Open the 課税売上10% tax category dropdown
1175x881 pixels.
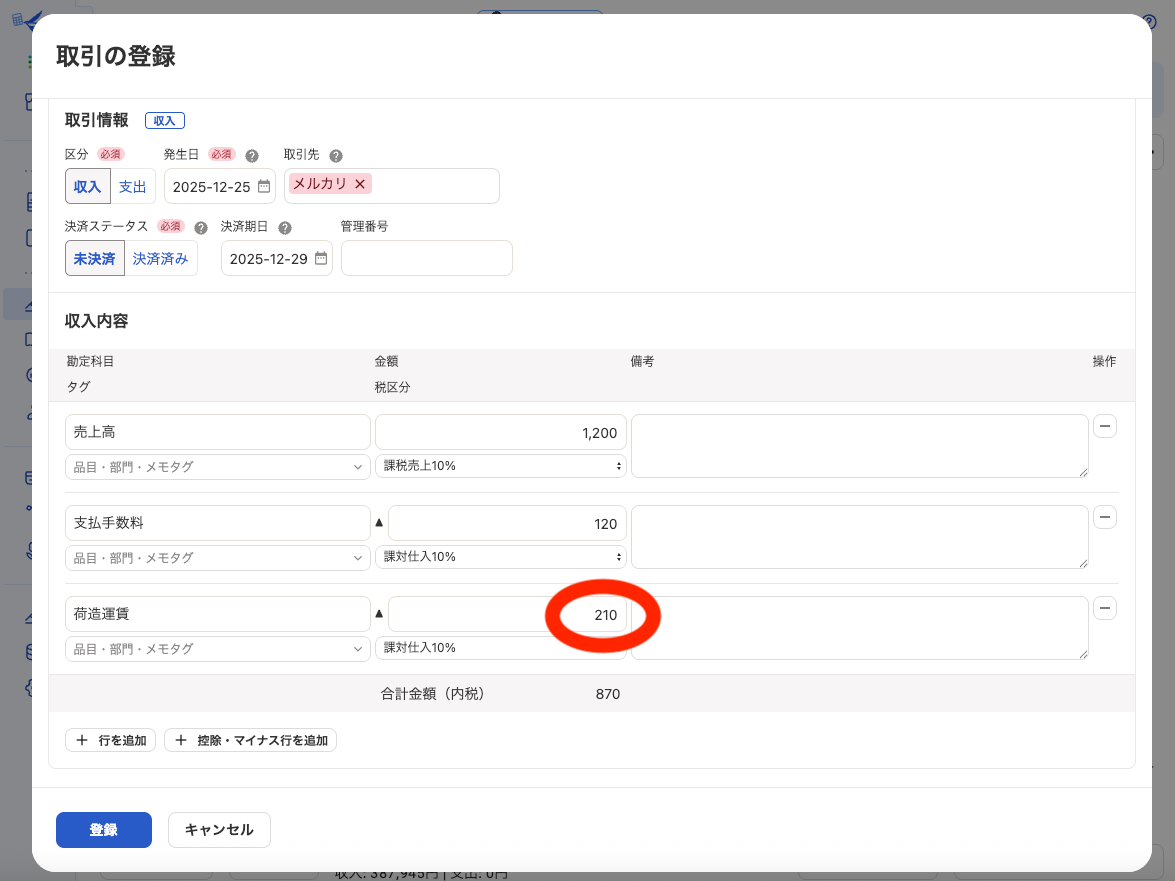click(500, 466)
